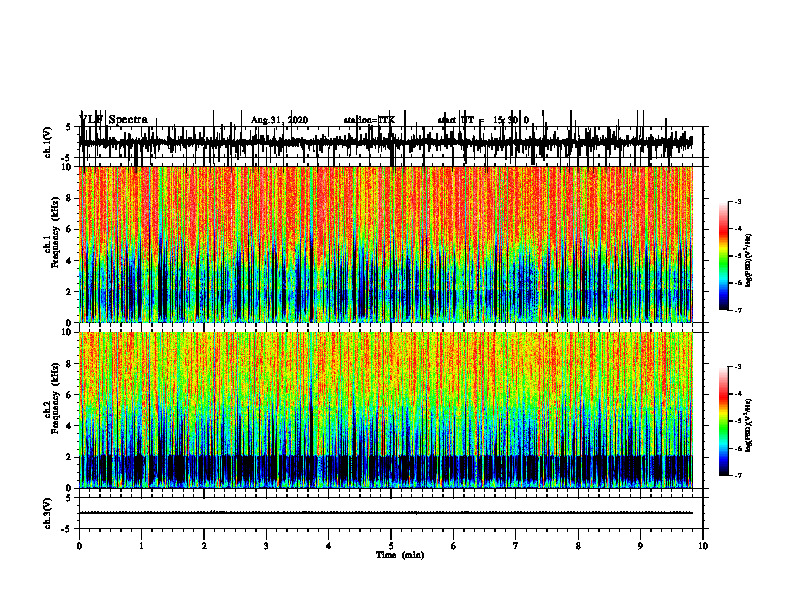Image resolution: width=792 pixels, height=612 pixels.
Task: Click time axis tick label '8'
Action: coord(578,546)
